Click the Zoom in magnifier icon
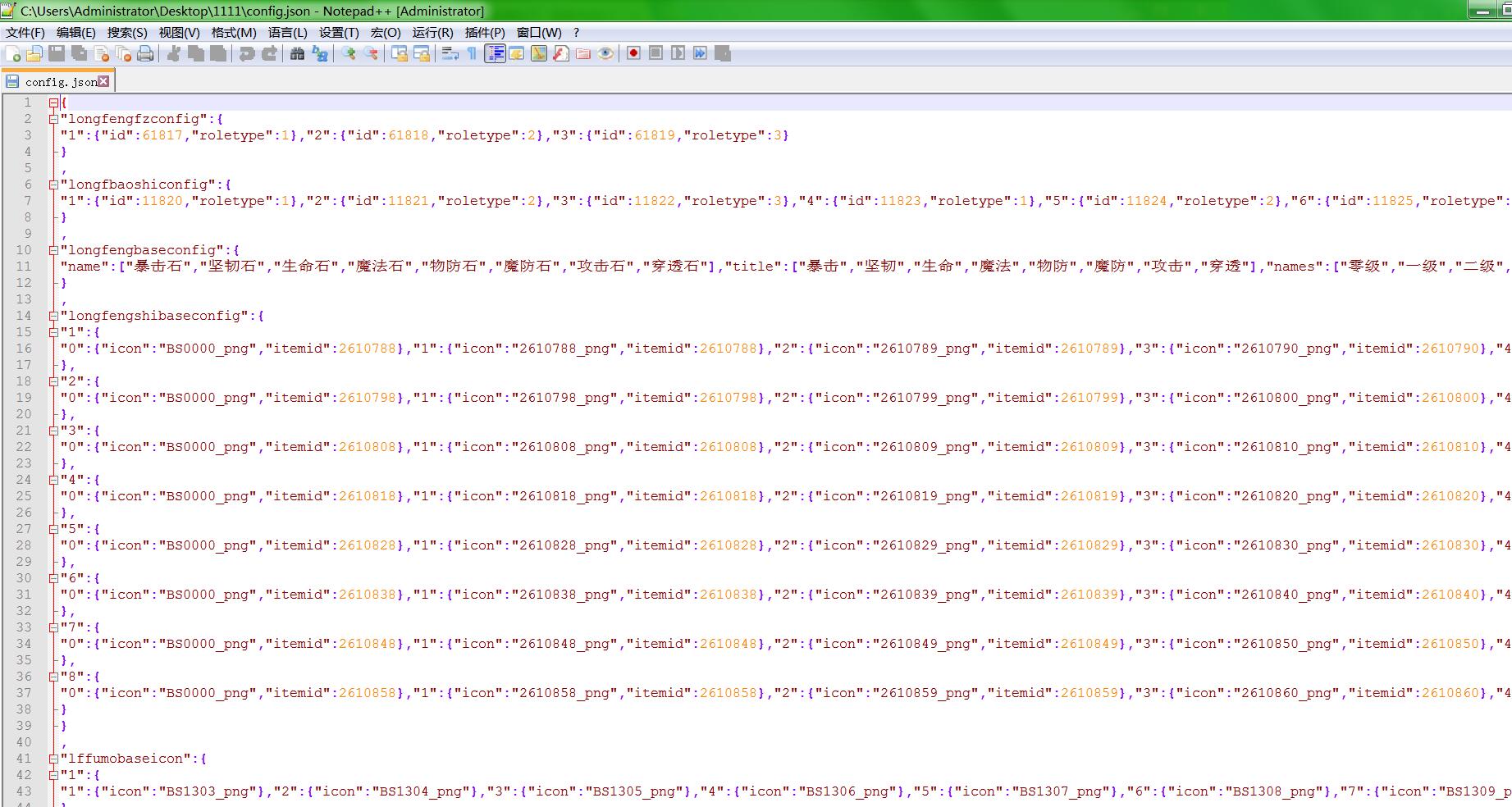 pos(349,53)
